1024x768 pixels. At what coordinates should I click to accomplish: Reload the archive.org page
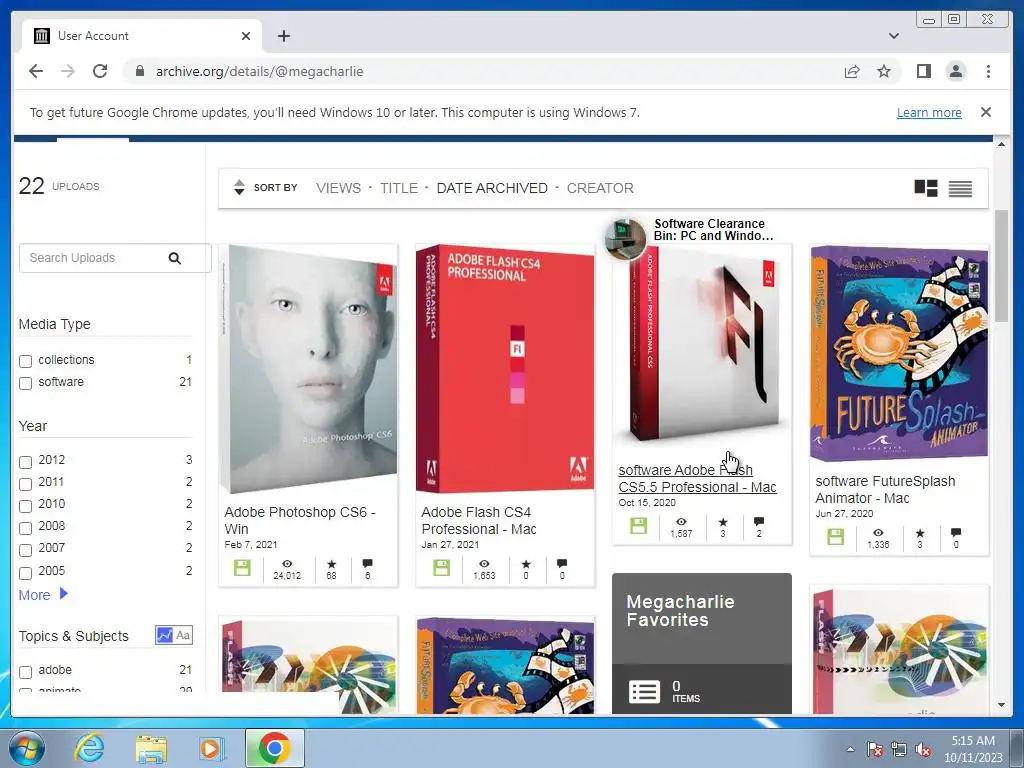pos(100,71)
